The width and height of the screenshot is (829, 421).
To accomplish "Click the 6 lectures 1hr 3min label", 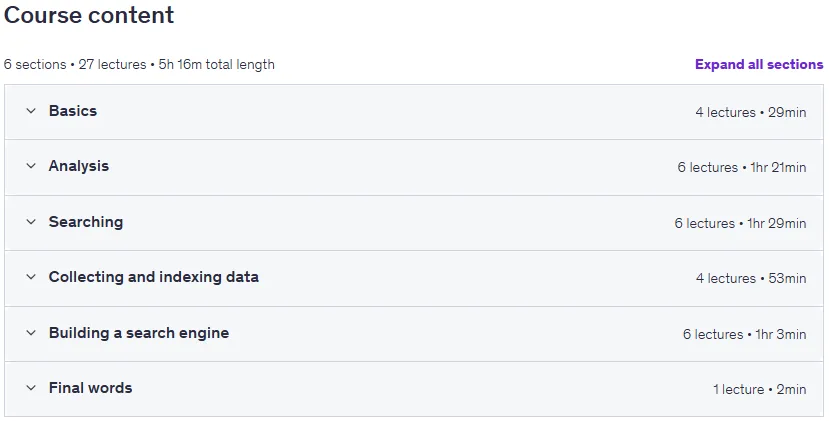I will pos(744,334).
